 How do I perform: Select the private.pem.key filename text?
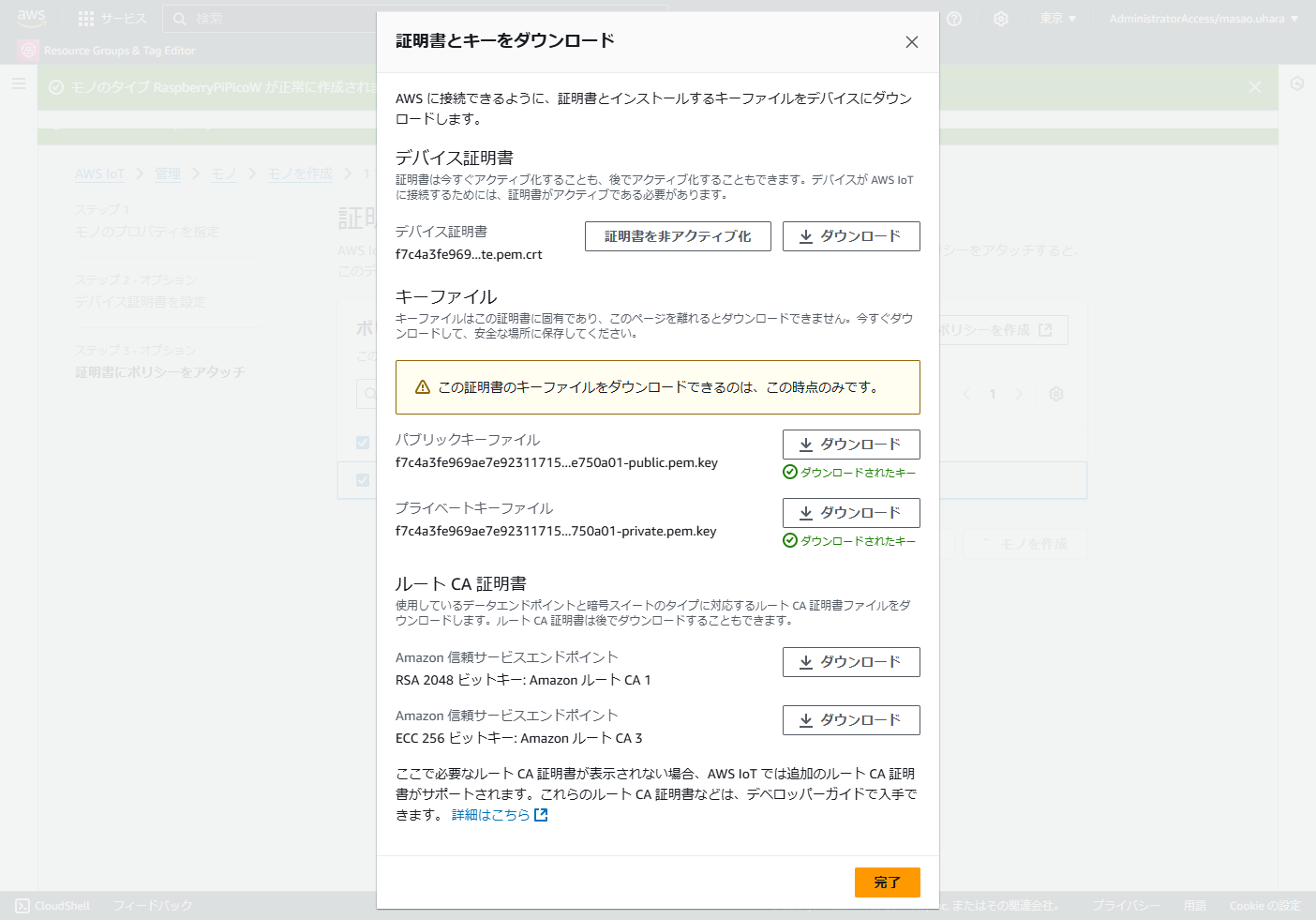tap(556, 532)
